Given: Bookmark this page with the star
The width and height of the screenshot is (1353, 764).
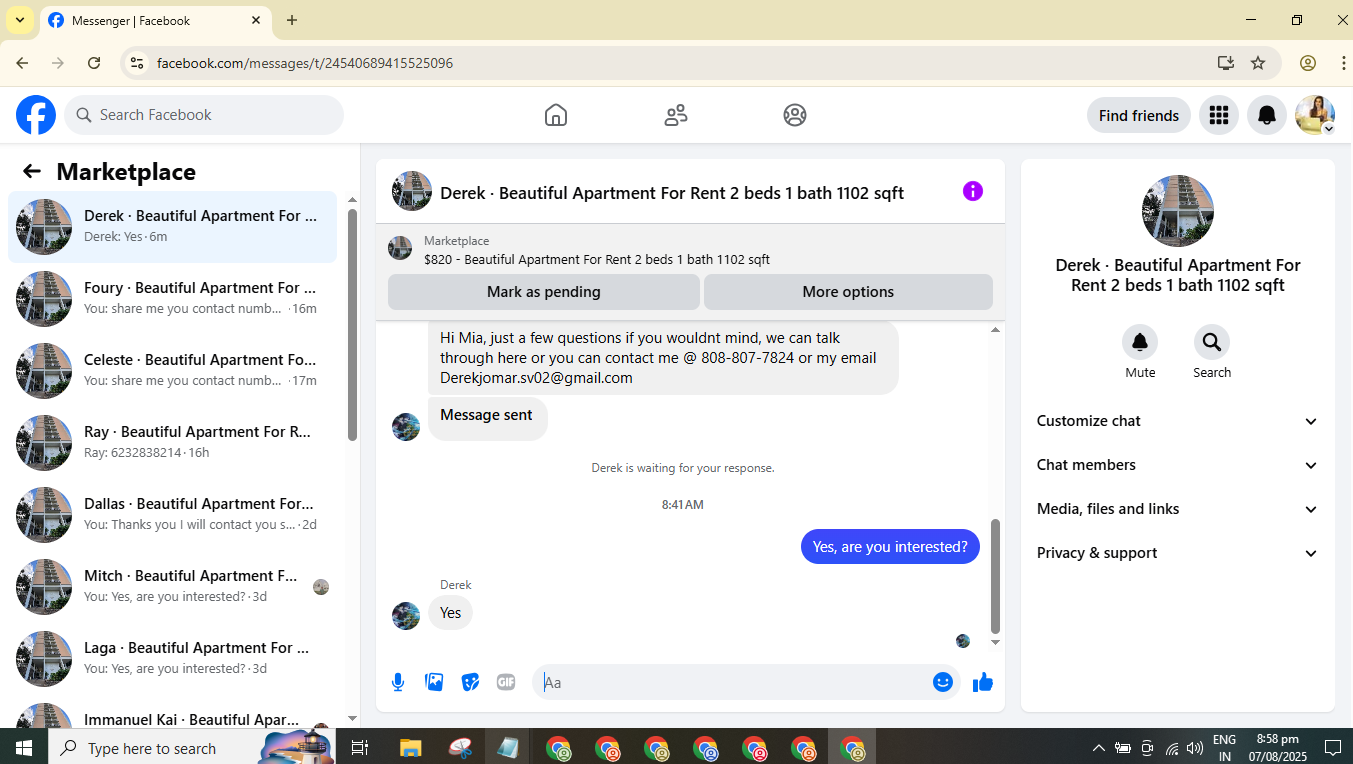Looking at the screenshot, I should pos(1258,63).
